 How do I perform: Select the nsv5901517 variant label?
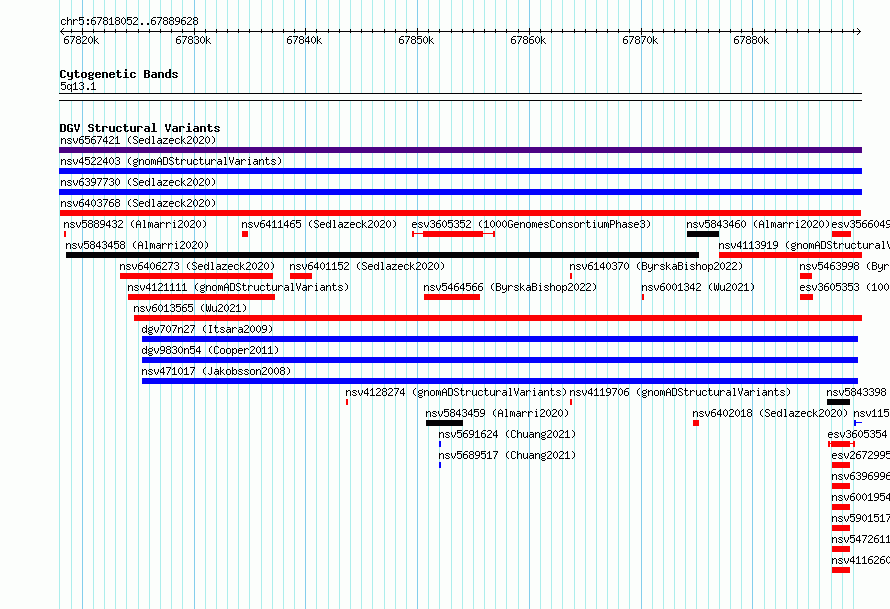pyautogui.click(x=860, y=518)
